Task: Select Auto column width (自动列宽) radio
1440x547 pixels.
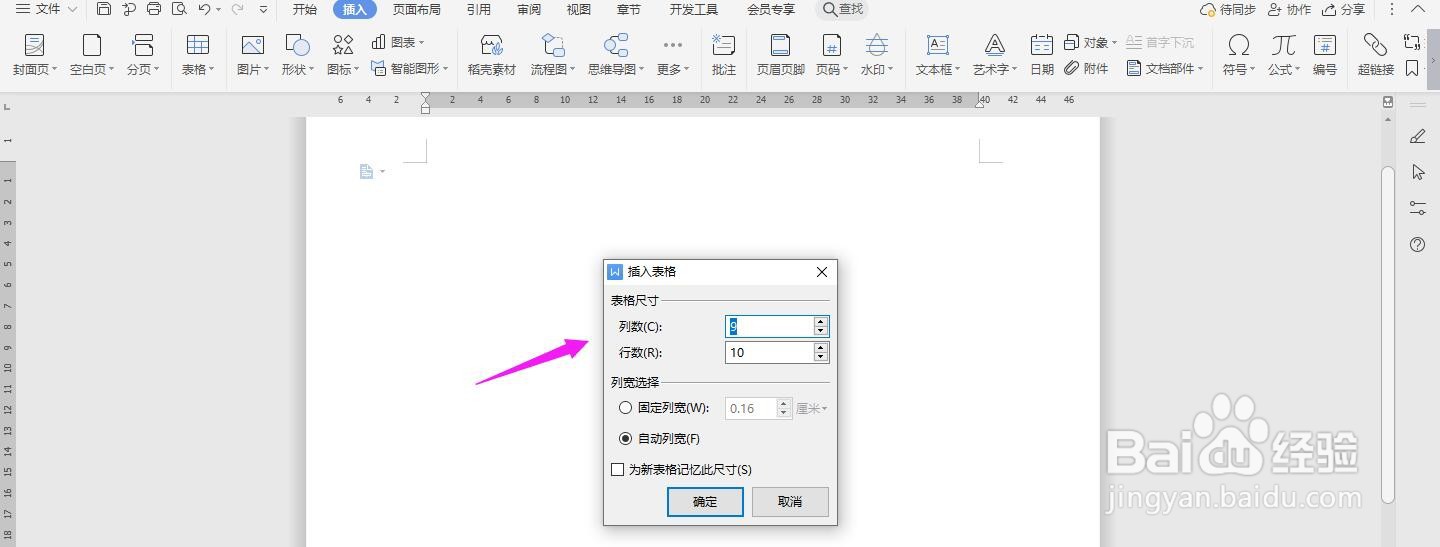Action: pyautogui.click(x=626, y=438)
